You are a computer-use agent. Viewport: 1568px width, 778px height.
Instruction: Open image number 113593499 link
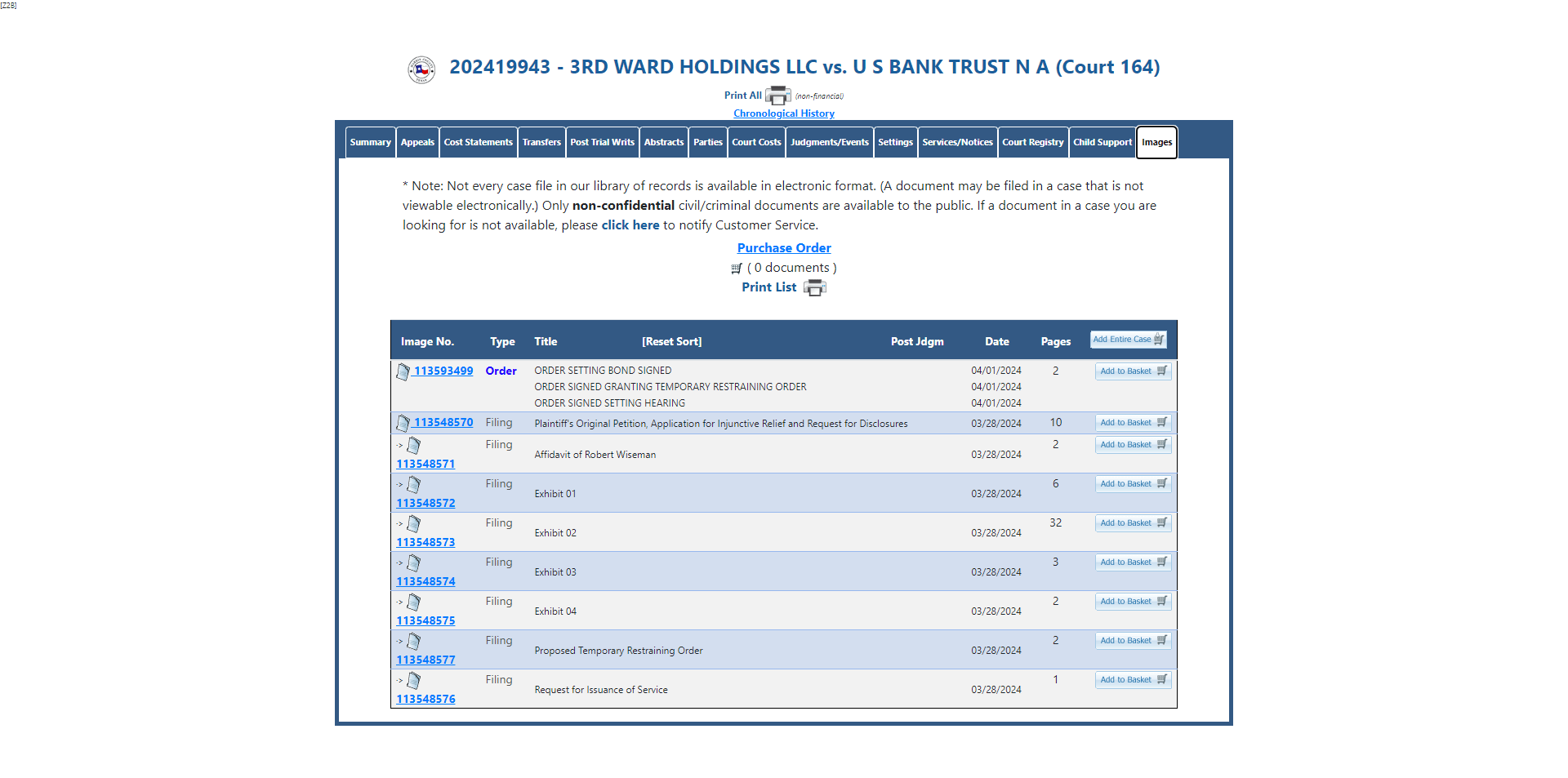click(443, 371)
